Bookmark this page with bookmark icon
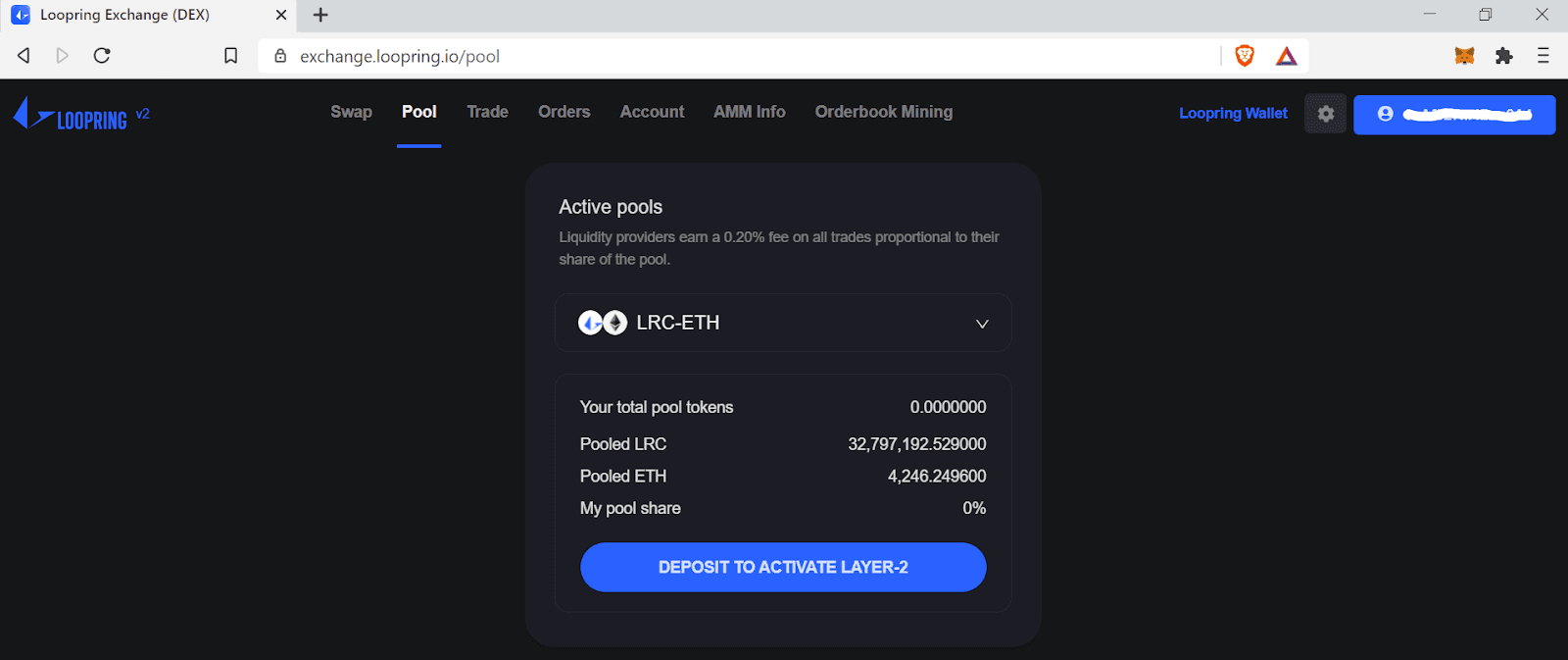This screenshot has height=660, width=1568. click(231, 56)
